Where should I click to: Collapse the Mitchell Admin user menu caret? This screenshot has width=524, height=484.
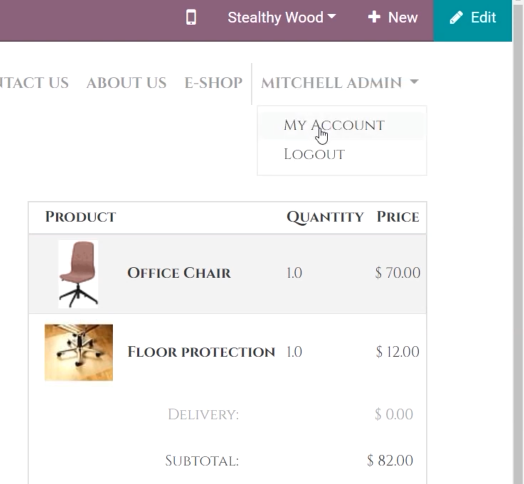414,81
